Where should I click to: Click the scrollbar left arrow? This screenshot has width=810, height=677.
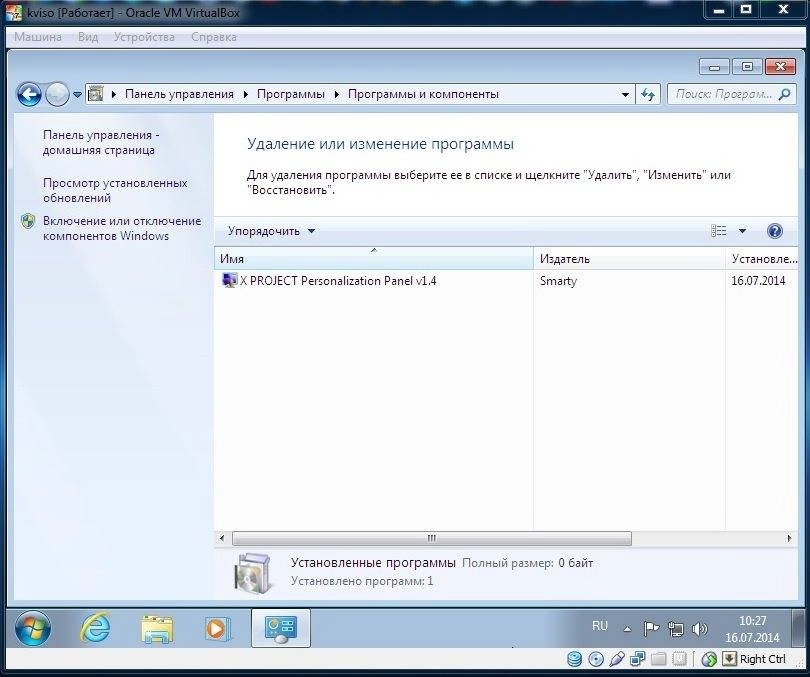coord(222,538)
